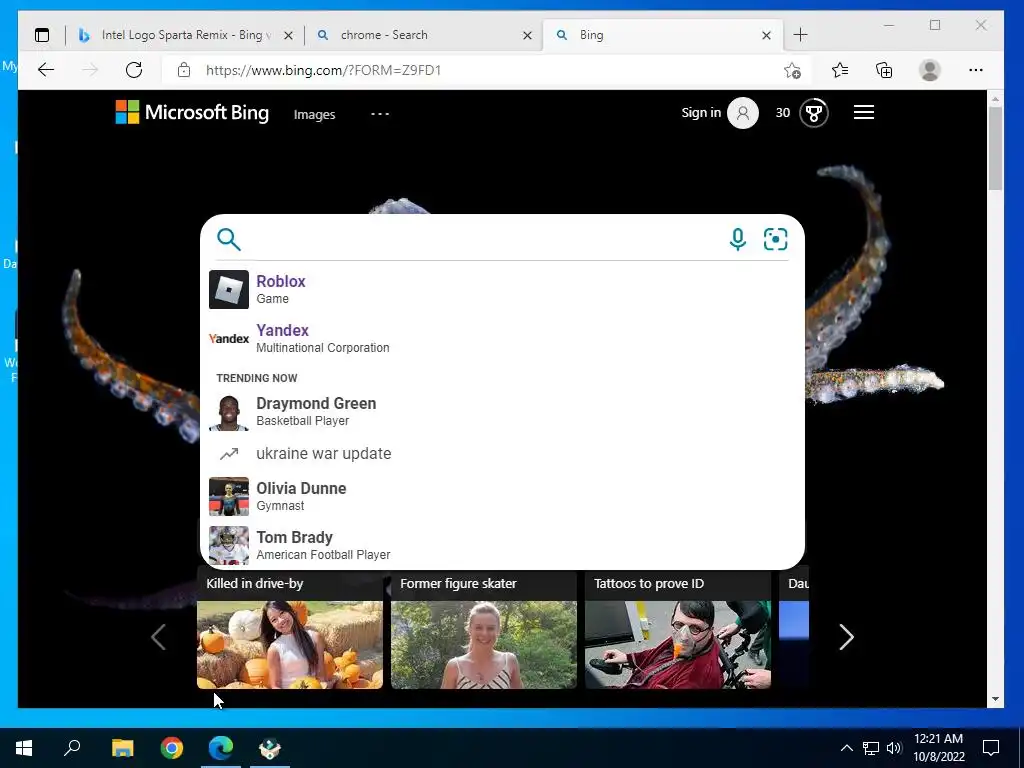Click the Olivia Dunne photo thumbnail
The width and height of the screenshot is (1024, 768).
coord(229,496)
